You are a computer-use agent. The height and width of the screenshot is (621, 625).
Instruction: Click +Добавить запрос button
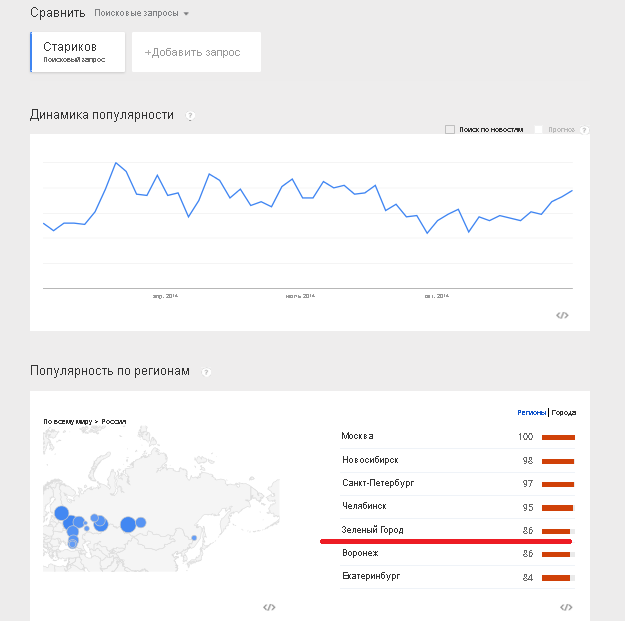pyautogui.click(x=196, y=52)
